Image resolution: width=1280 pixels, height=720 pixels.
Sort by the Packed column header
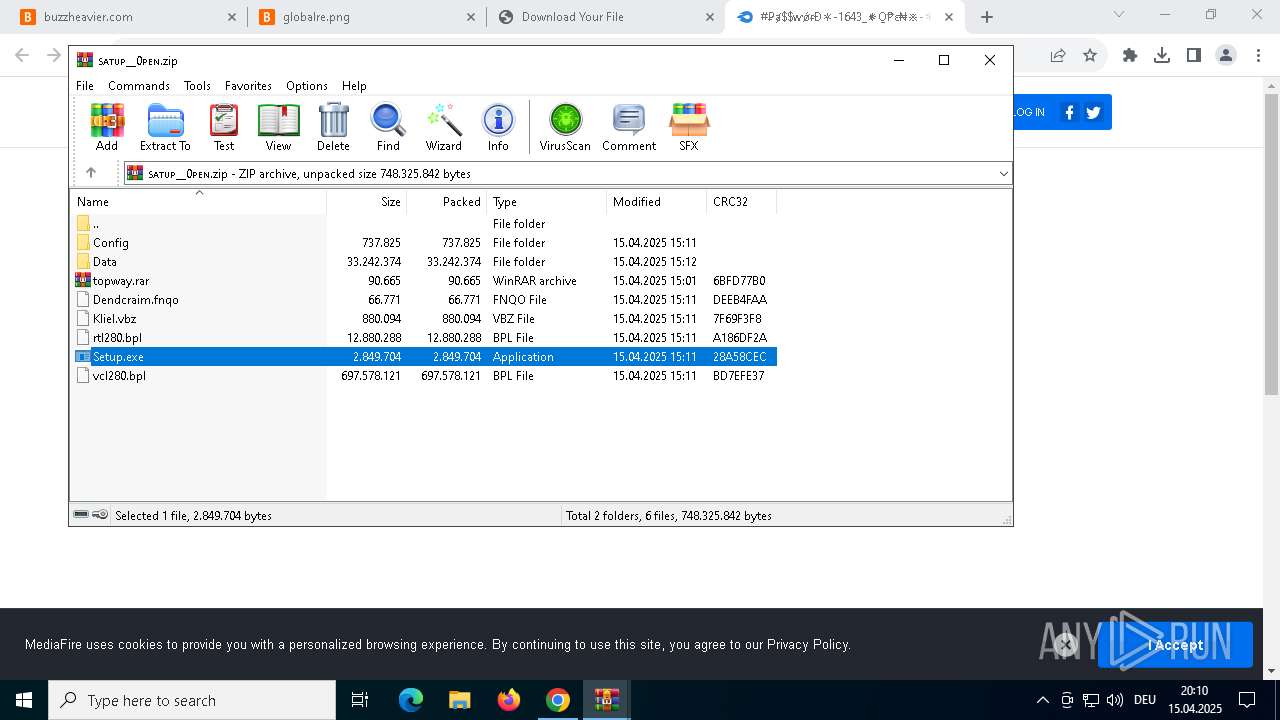pos(447,202)
